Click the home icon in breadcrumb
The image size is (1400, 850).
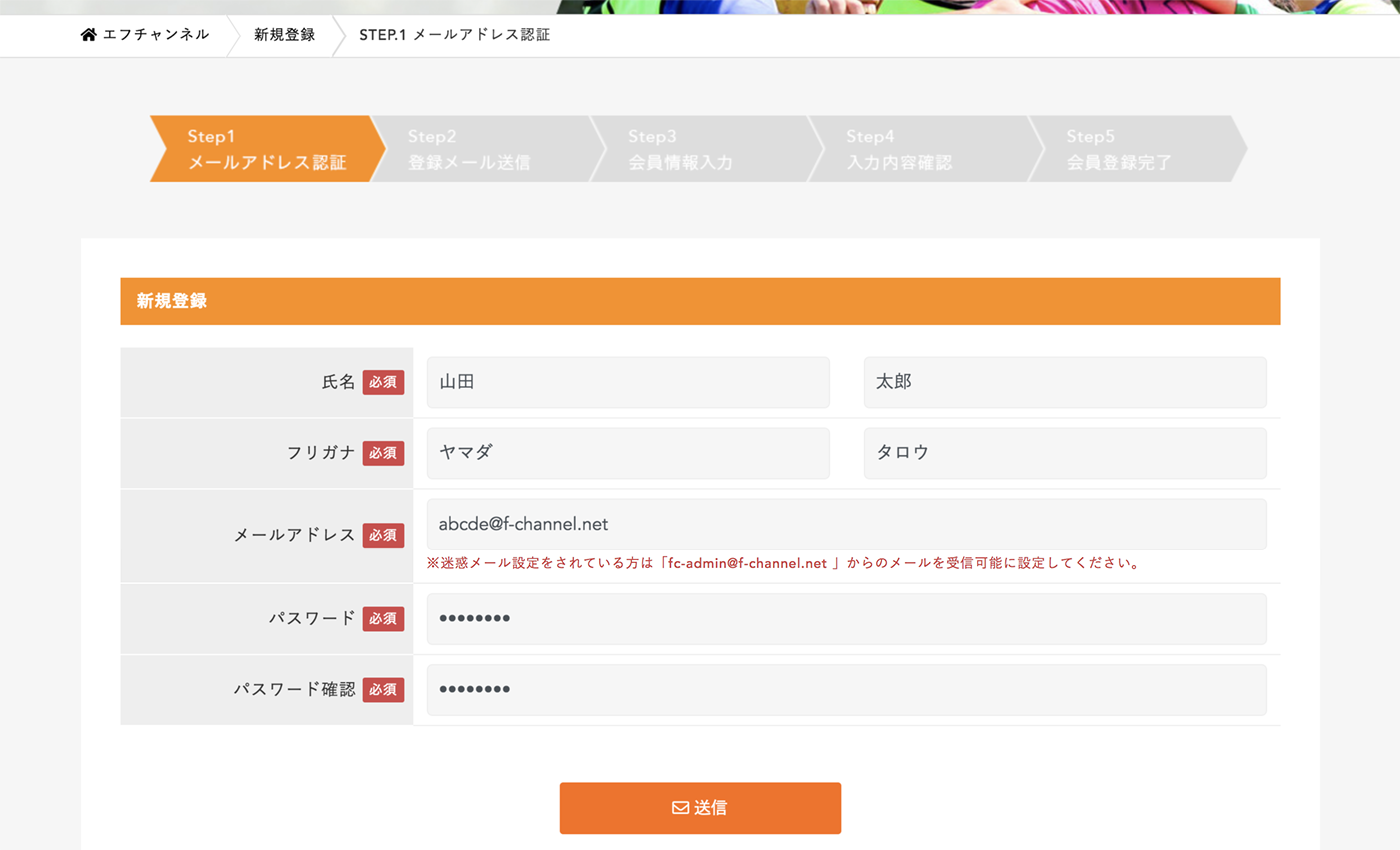89,35
